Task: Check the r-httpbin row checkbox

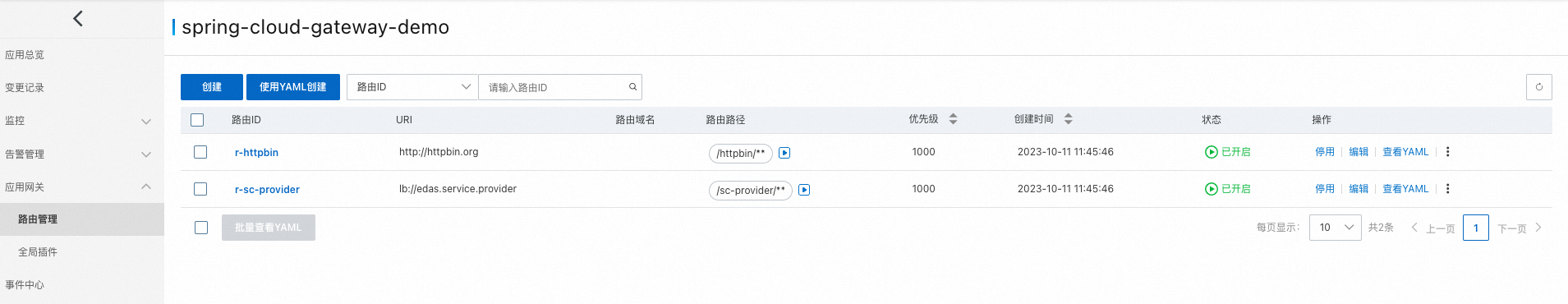Action: pyautogui.click(x=200, y=152)
